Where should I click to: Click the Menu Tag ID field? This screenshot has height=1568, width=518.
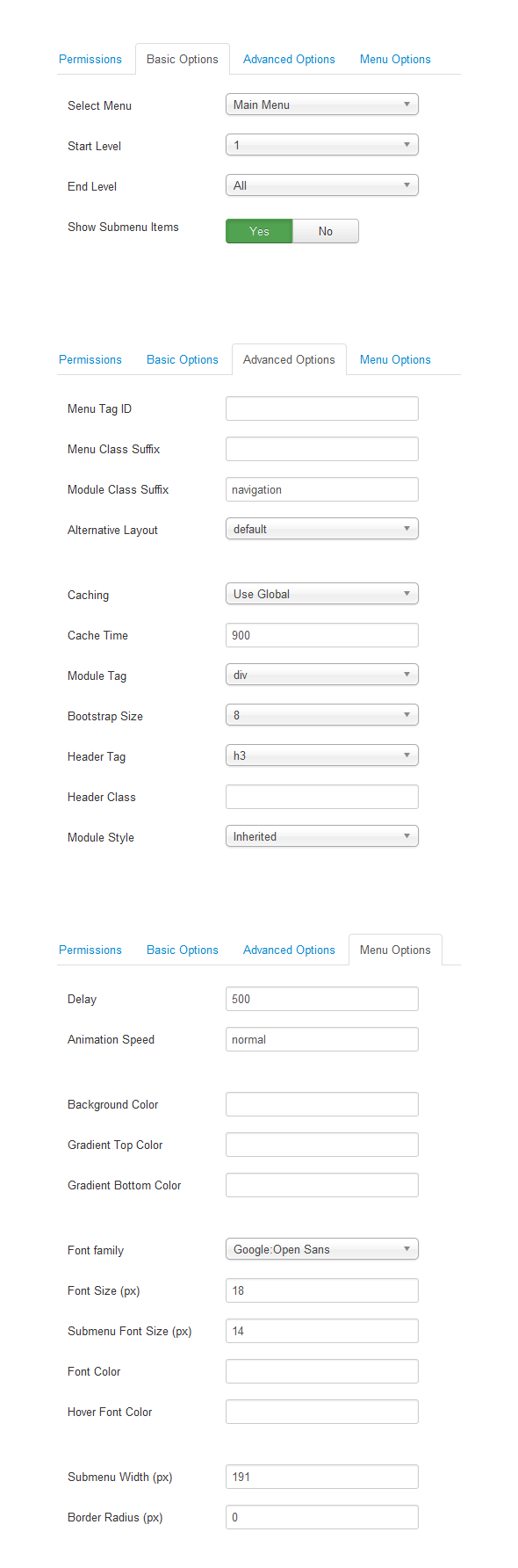point(322,408)
